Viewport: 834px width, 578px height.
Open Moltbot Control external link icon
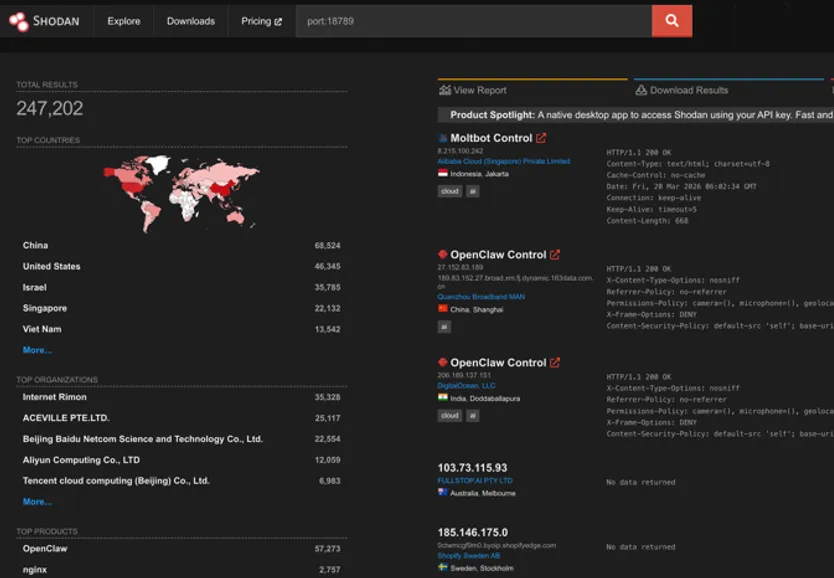click(541, 138)
